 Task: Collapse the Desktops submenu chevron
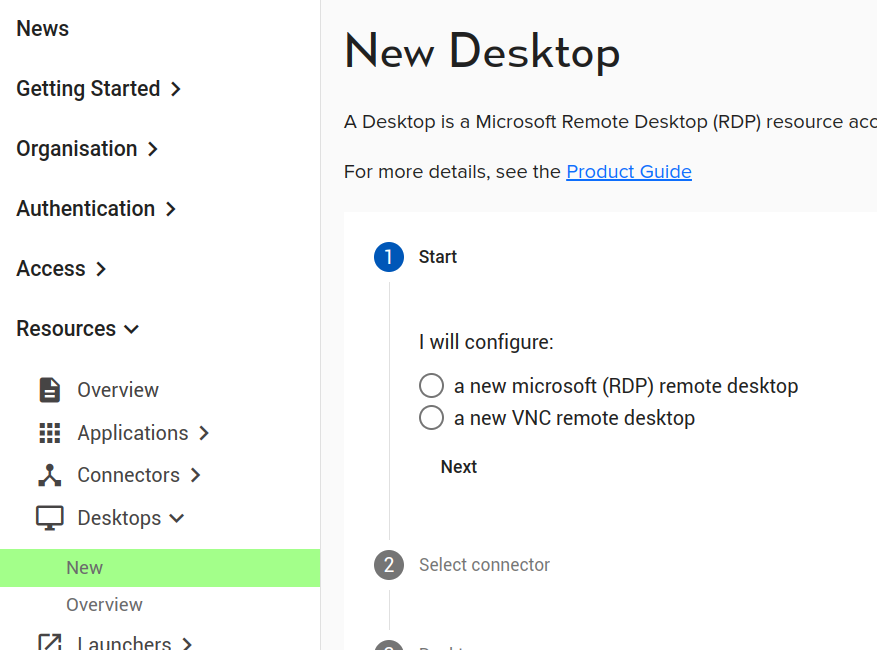click(177, 518)
